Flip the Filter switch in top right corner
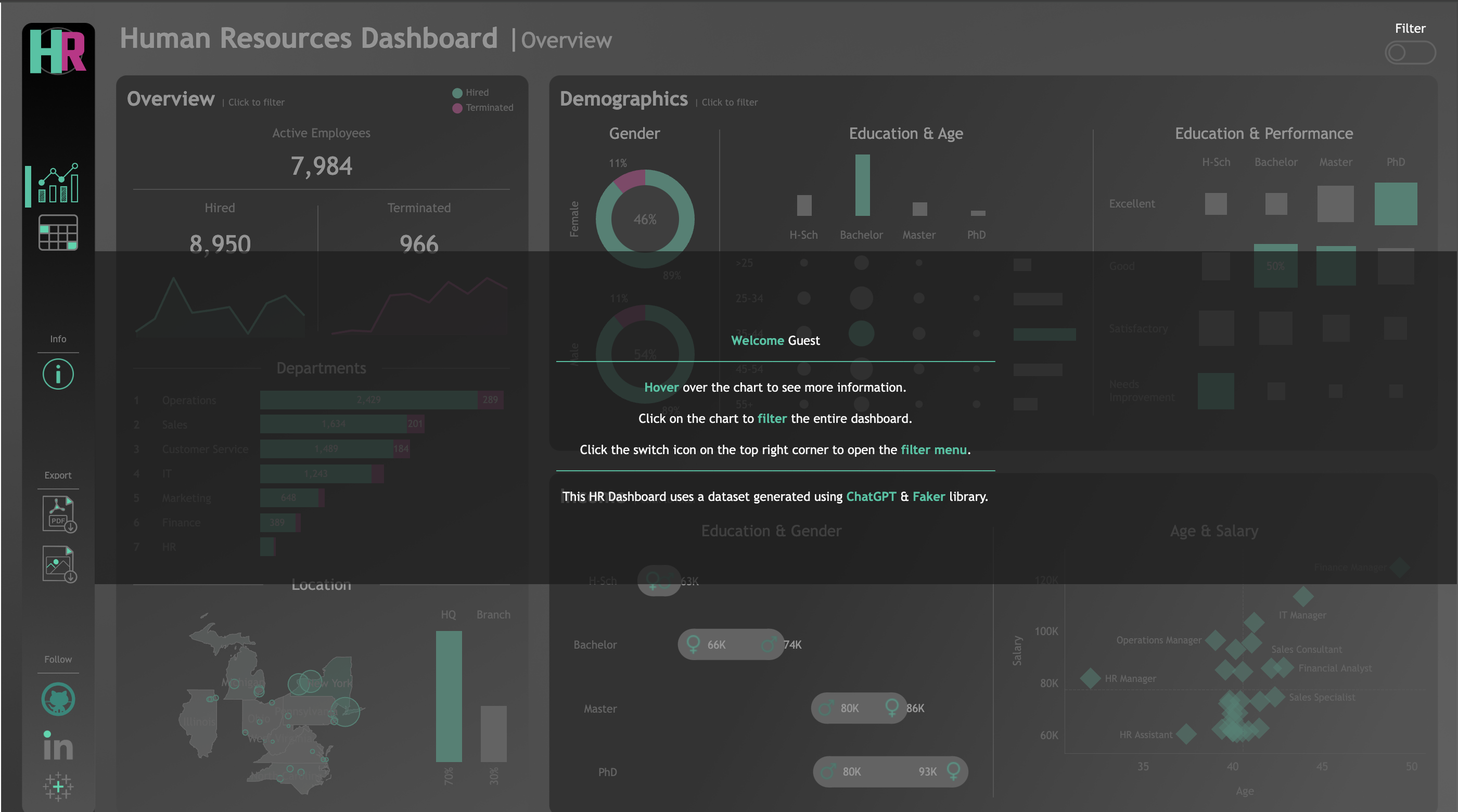This screenshot has height=812, width=1458. click(x=1410, y=53)
